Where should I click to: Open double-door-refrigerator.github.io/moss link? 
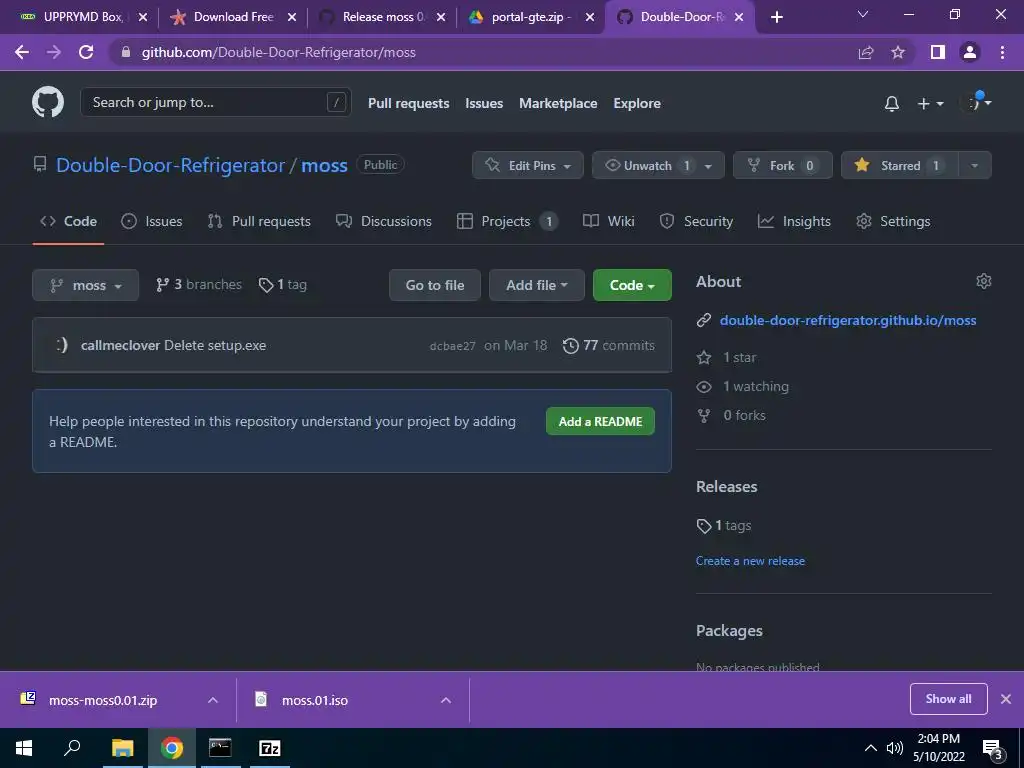848,320
